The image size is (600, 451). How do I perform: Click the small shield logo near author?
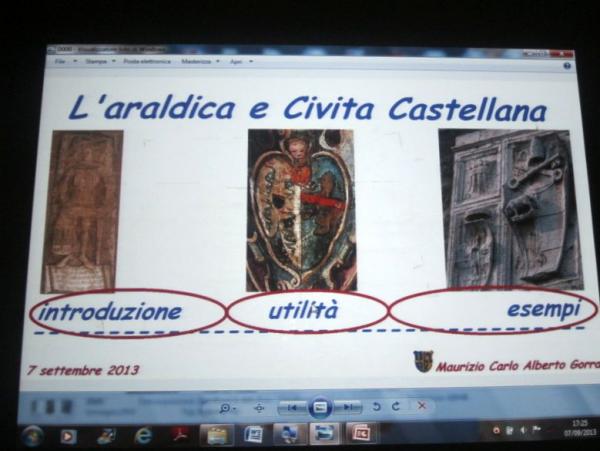[x=423, y=361]
